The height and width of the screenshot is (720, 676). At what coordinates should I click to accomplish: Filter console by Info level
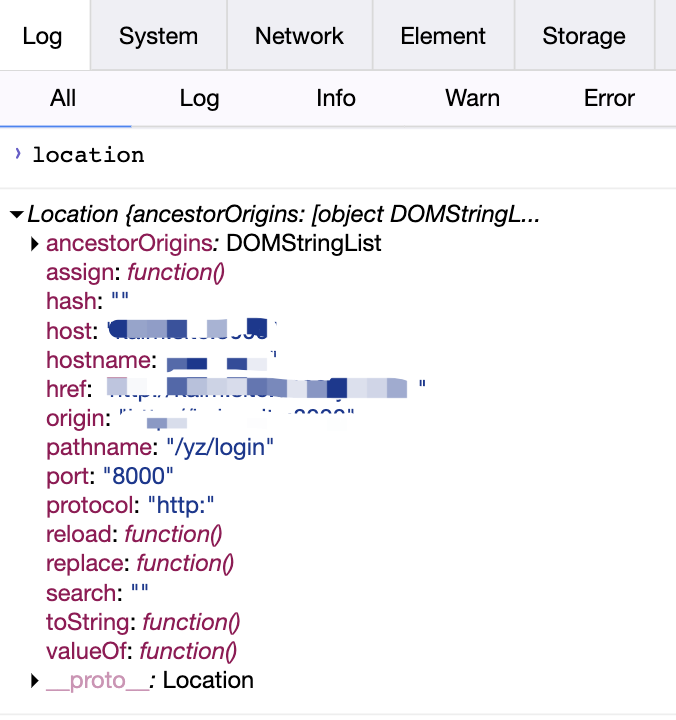(x=336, y=98)
